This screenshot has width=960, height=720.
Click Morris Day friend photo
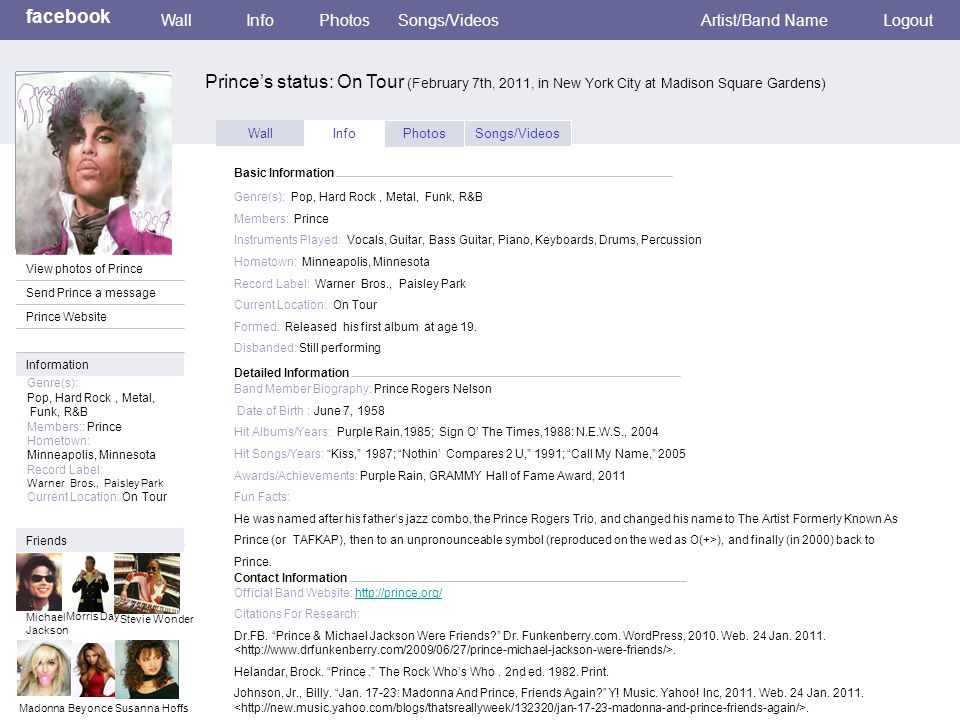tap(89, 583)
